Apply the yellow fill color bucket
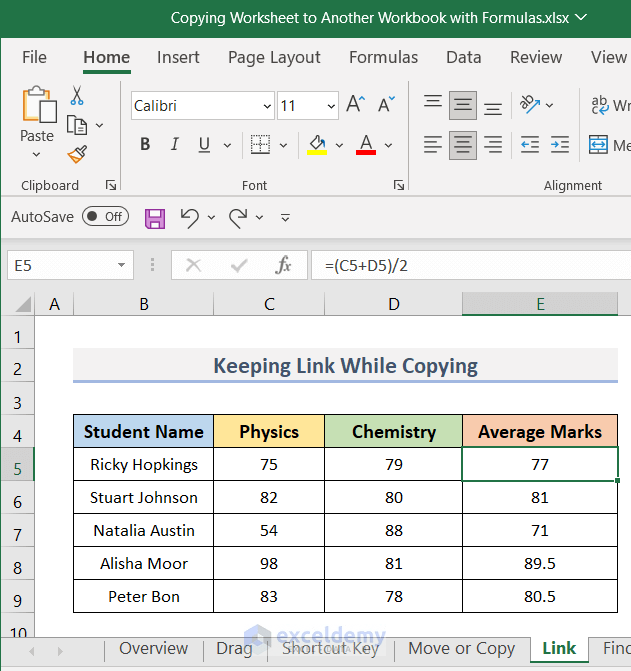This screenshot has height=671, width=631. (317, 145)
